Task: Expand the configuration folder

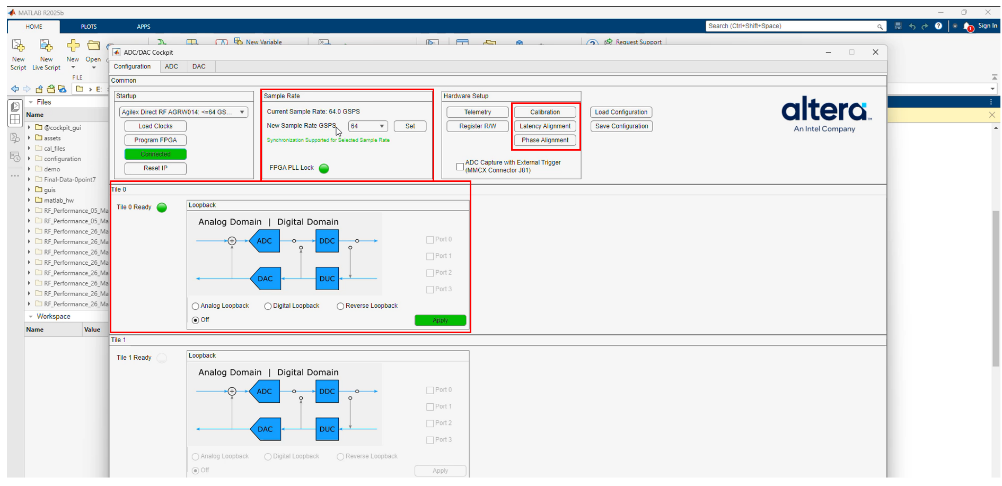Action: pyautogui.click(x=29, y=158)
